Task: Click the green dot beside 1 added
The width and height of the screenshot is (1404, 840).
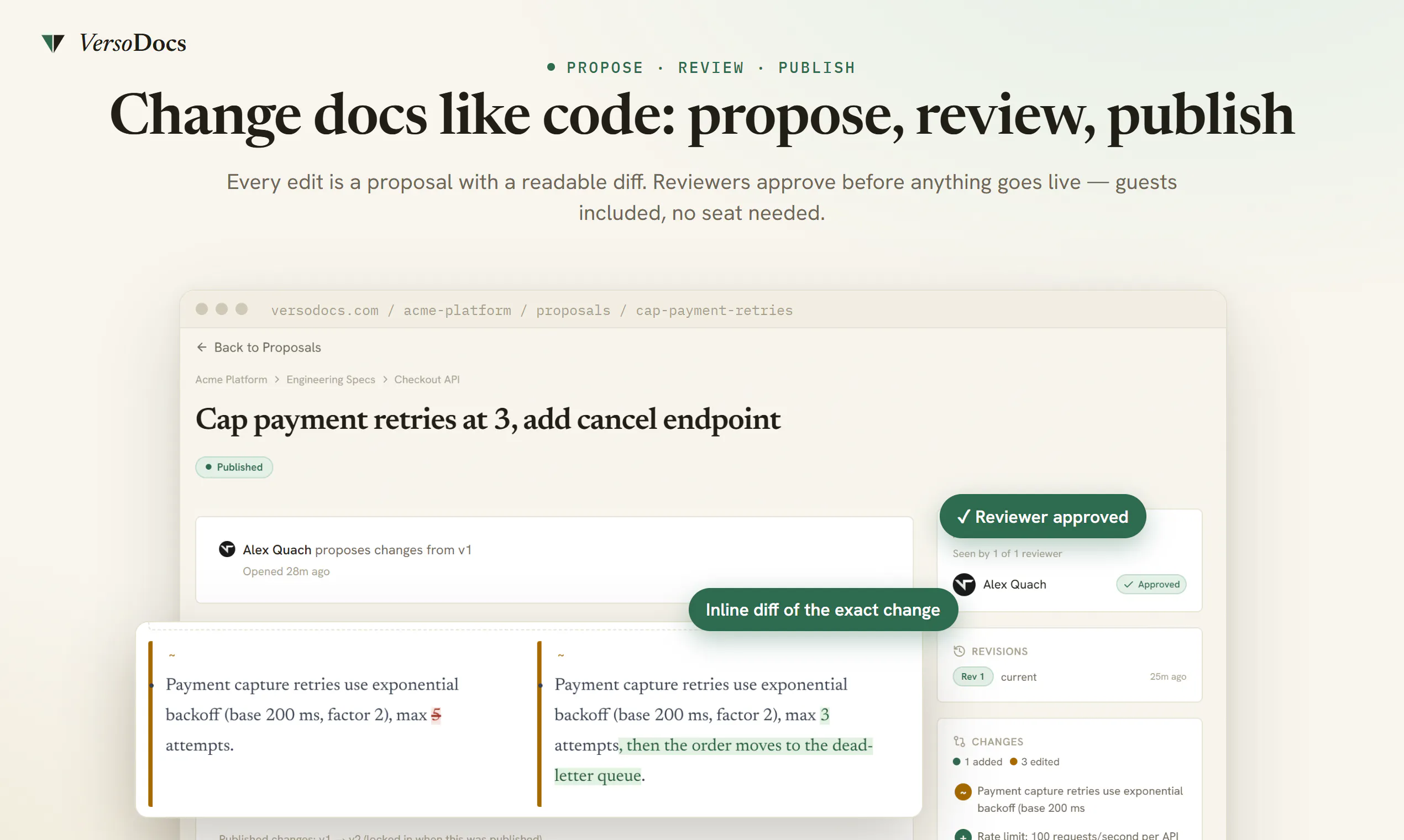Action: [957, 762]
